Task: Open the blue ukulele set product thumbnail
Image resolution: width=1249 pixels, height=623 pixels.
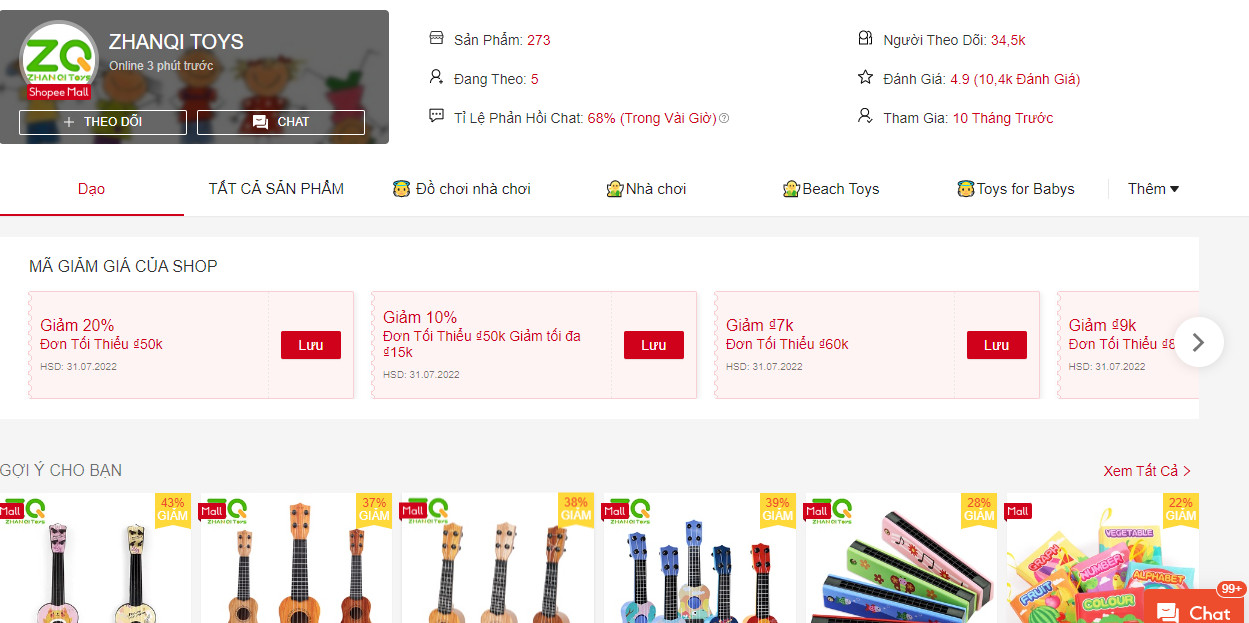Action: click(x=699, y=558)
